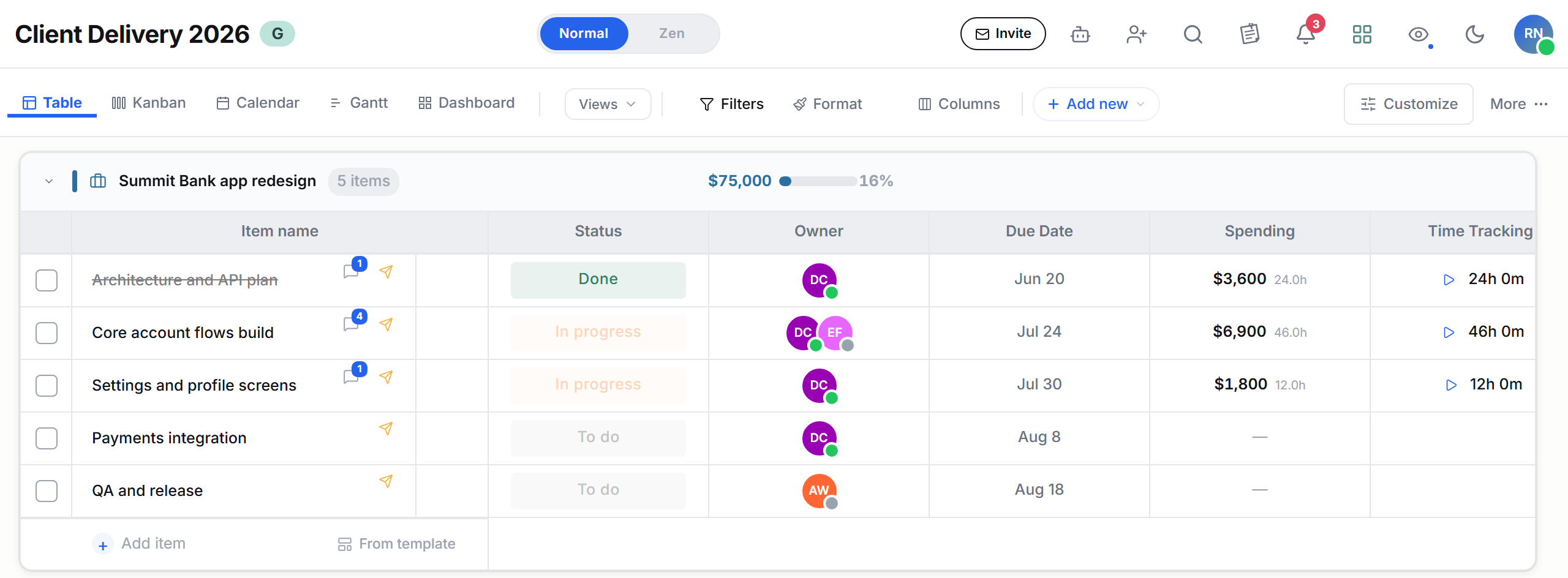Toggle the eye visibility icon in header
This screenshot has height=578, width=1568.
[x=1419, y=34]
